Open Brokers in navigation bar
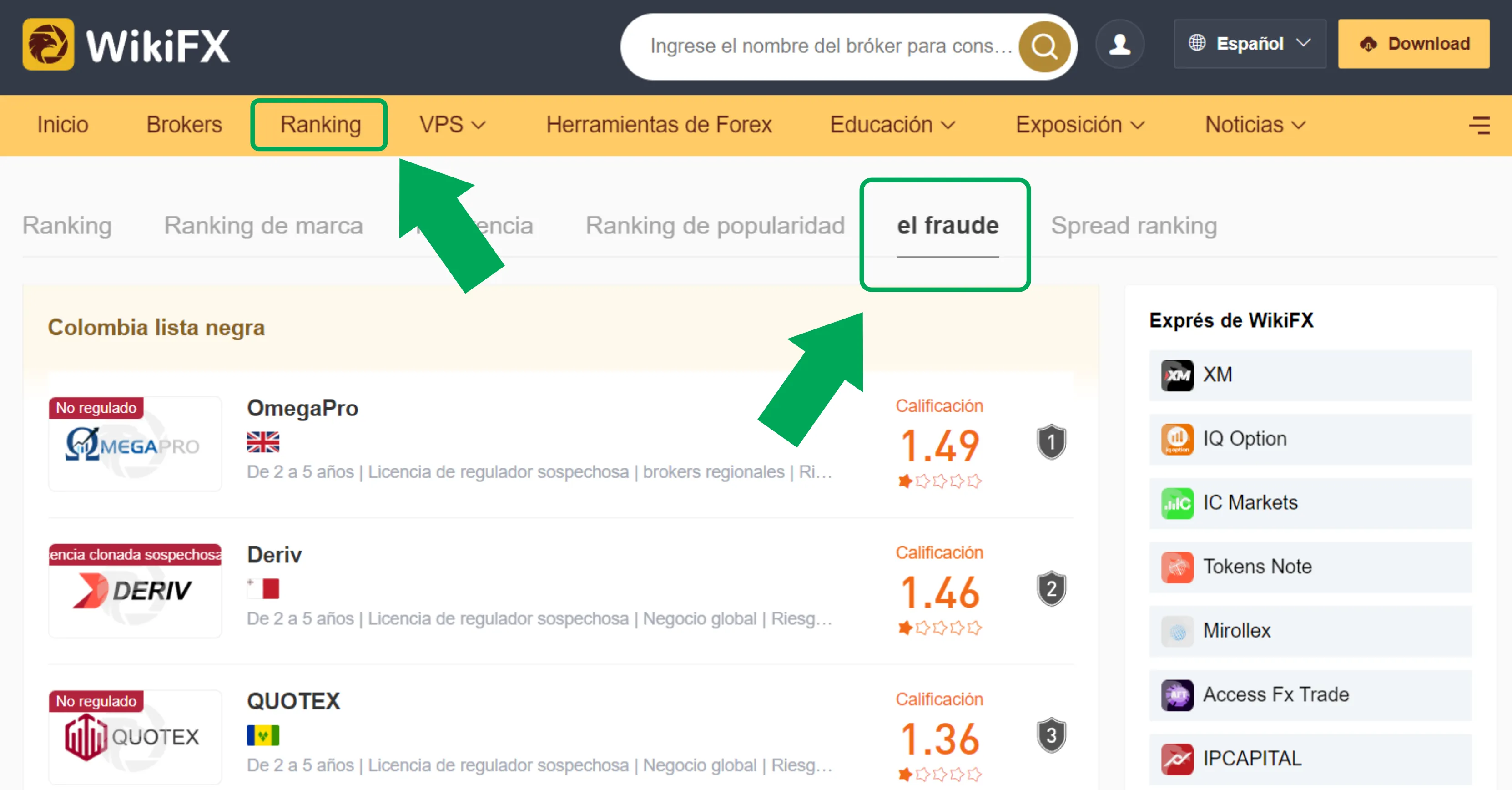 click(x=184, y=125)
